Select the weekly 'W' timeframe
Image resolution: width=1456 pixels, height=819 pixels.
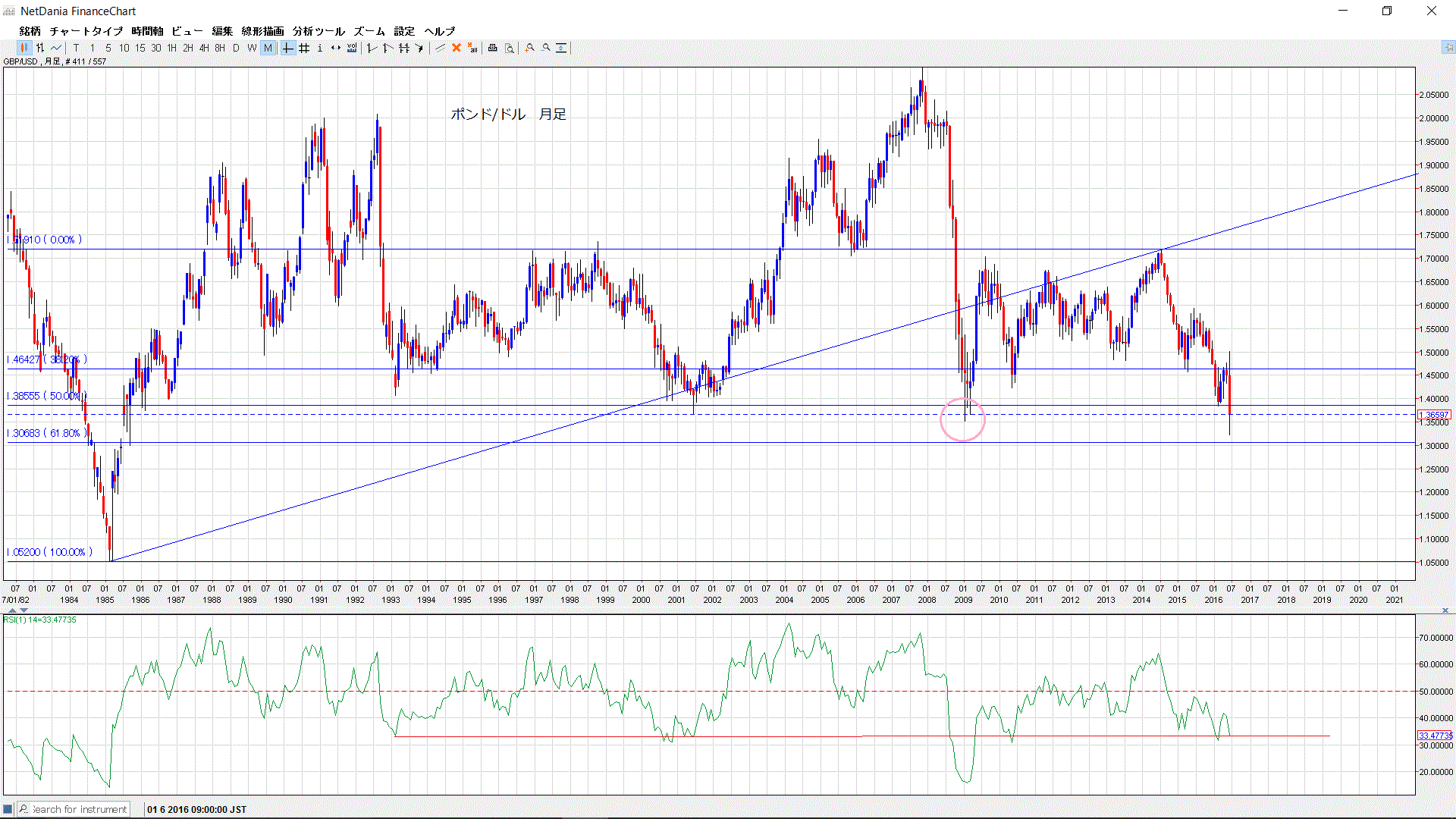[x=252, y=48]
